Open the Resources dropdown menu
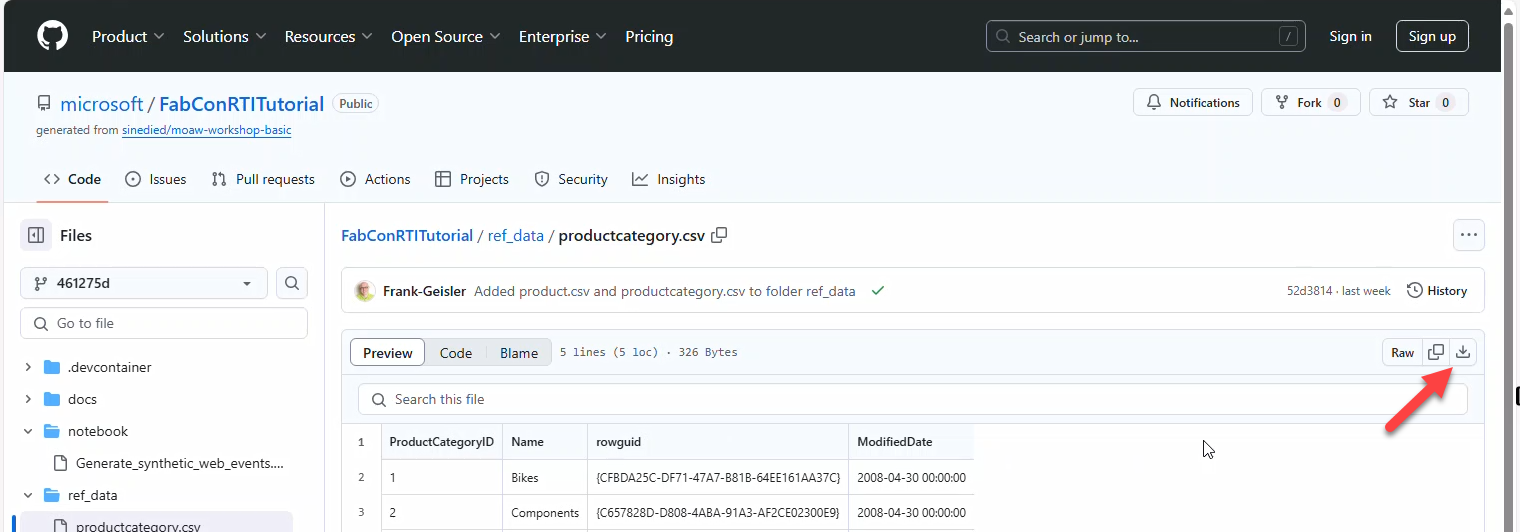The image size is (1520, 532). pos(328,36)
